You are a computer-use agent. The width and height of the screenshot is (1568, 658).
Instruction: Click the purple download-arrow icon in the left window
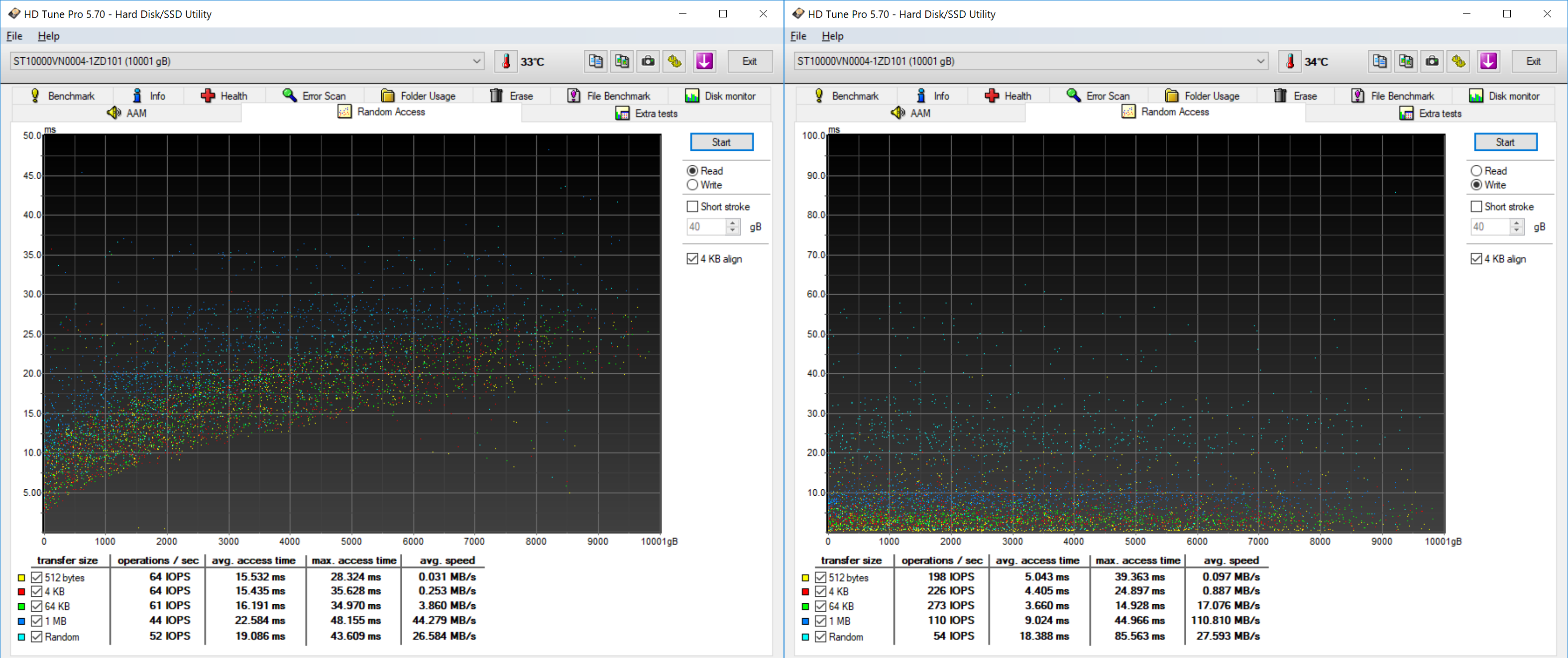[x=705, y=62]
